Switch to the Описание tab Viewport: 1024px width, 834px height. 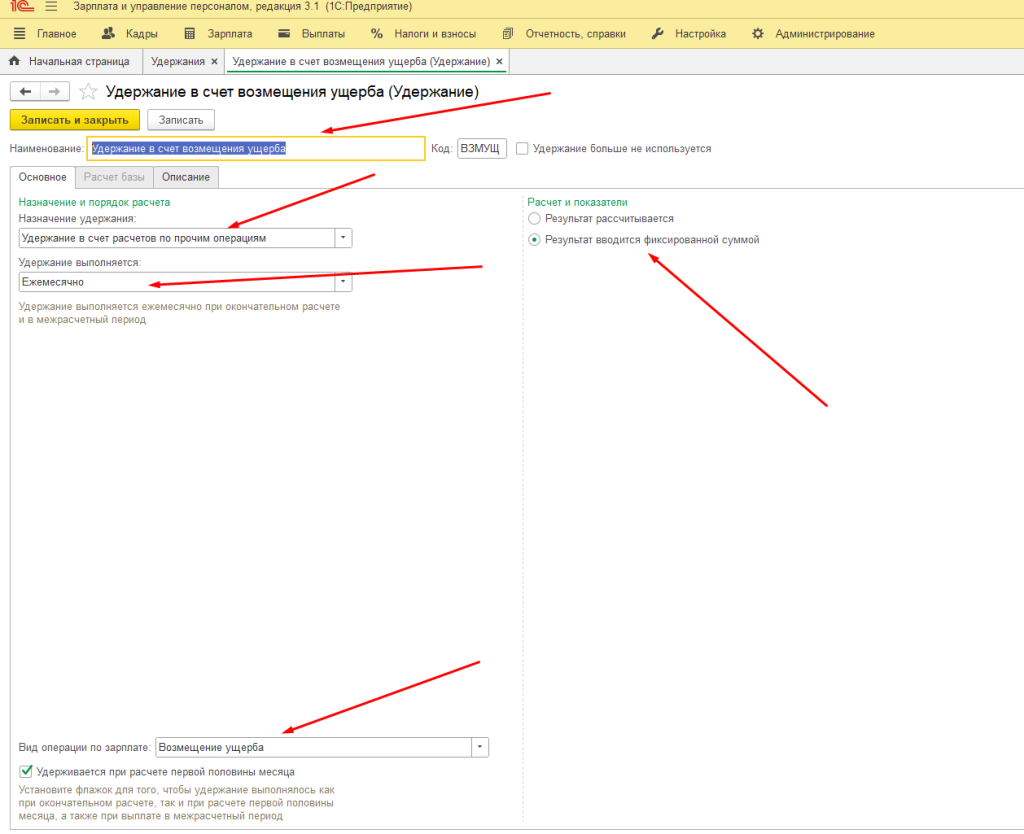click(x=186, y=177)
